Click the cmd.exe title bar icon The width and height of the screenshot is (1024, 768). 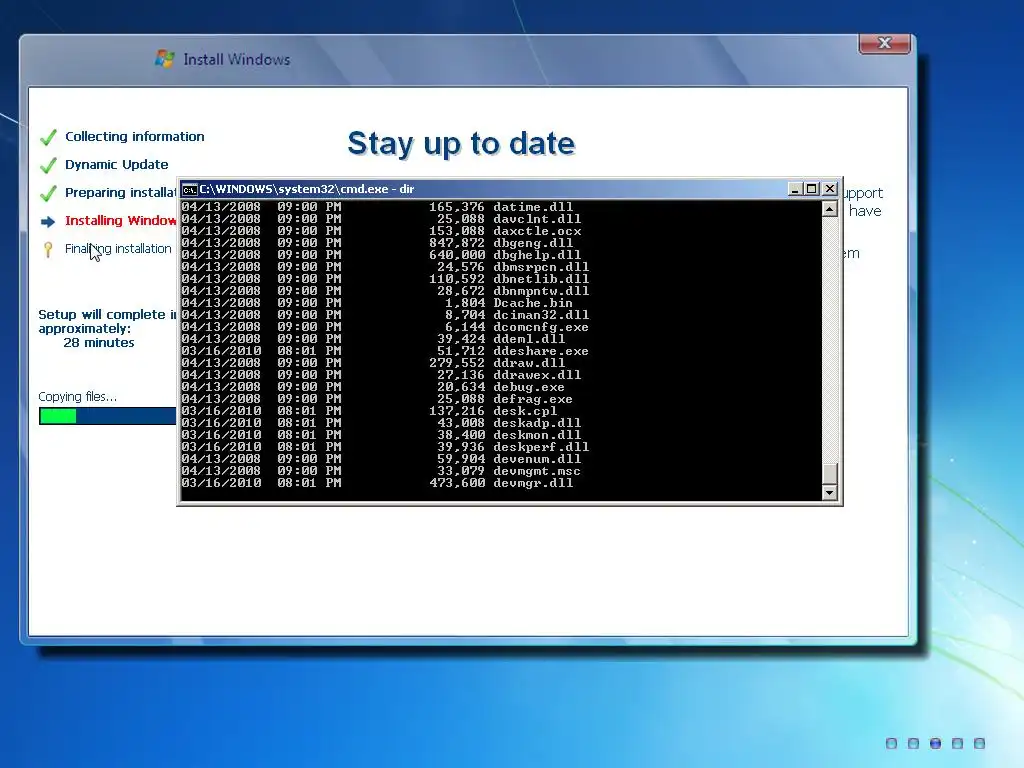(189, 189)
